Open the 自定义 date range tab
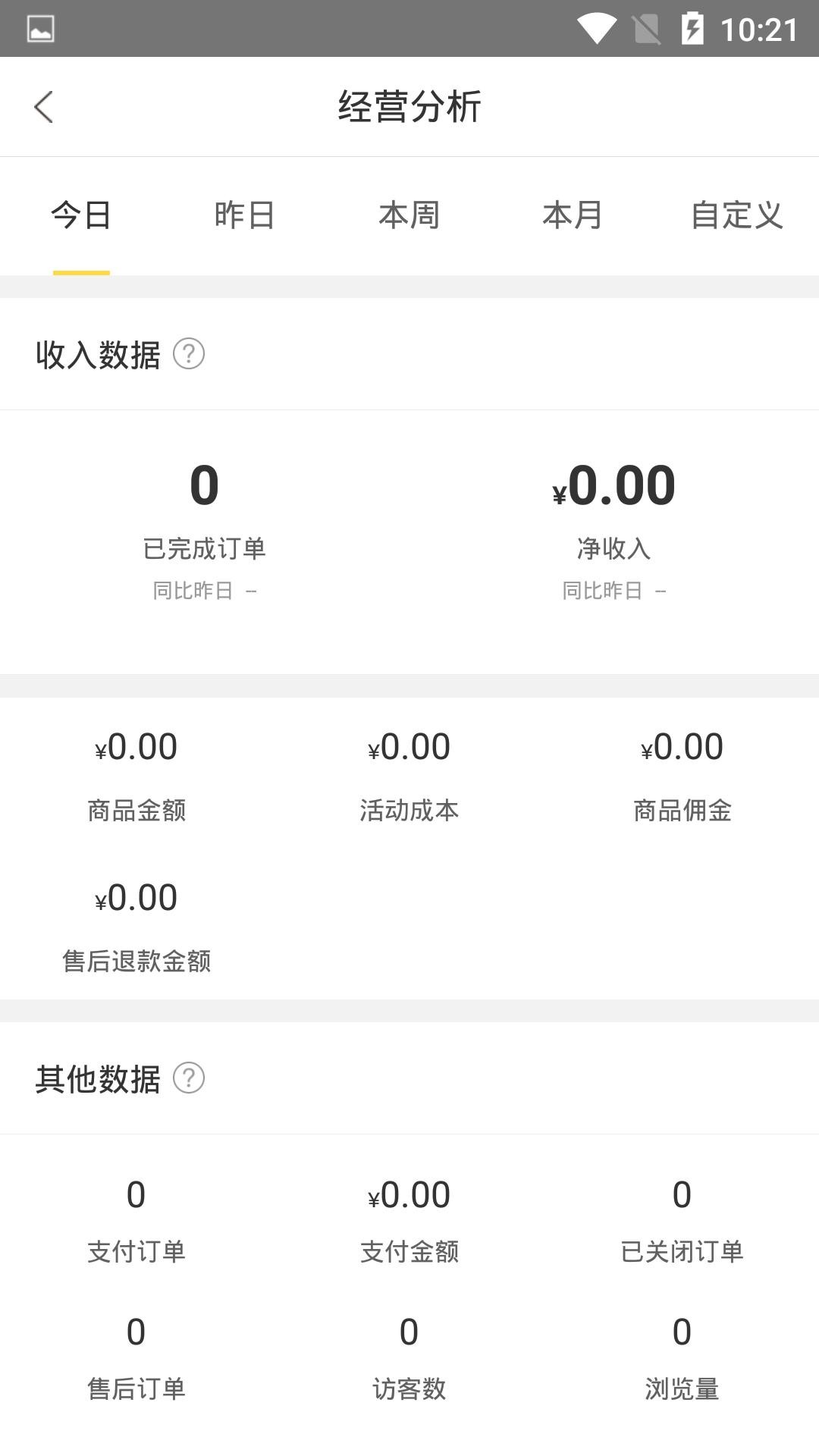 736,215
